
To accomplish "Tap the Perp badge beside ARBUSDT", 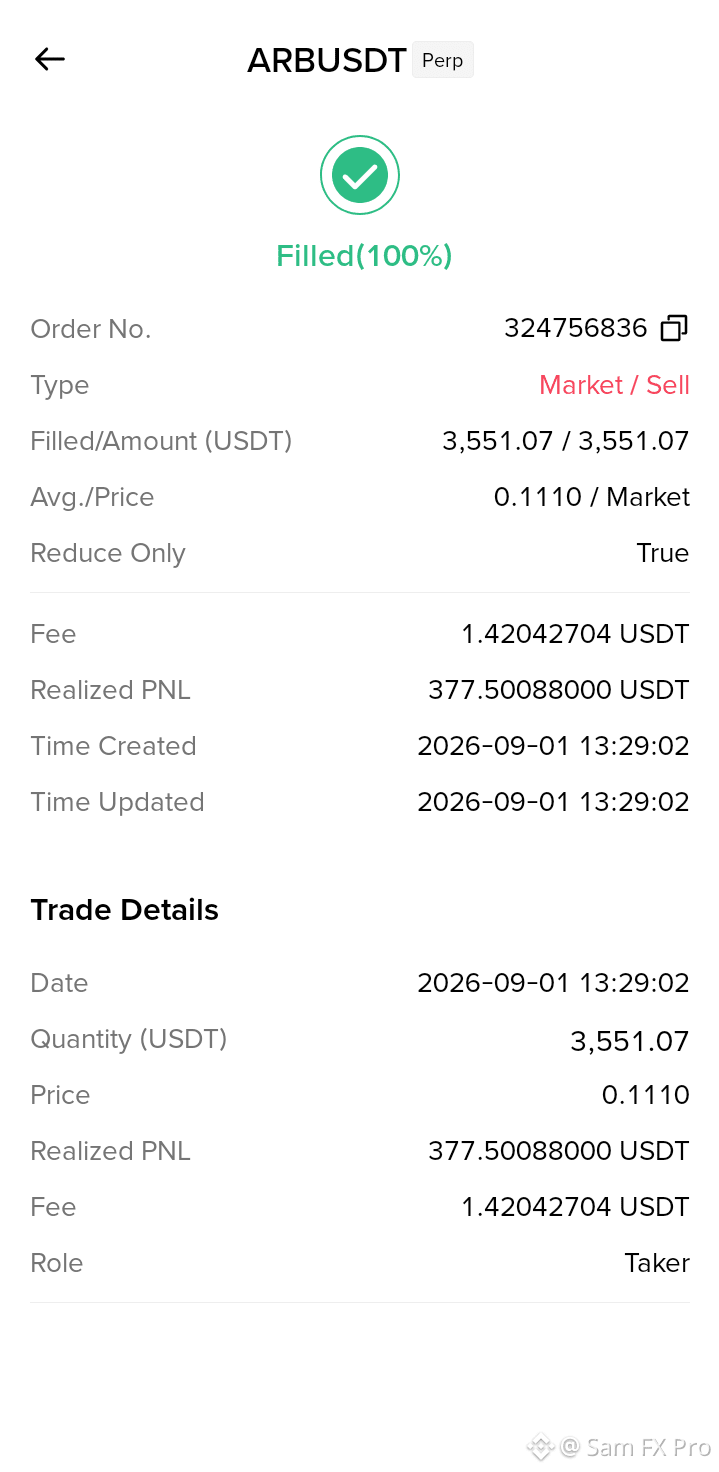I will tap(442, 60).
